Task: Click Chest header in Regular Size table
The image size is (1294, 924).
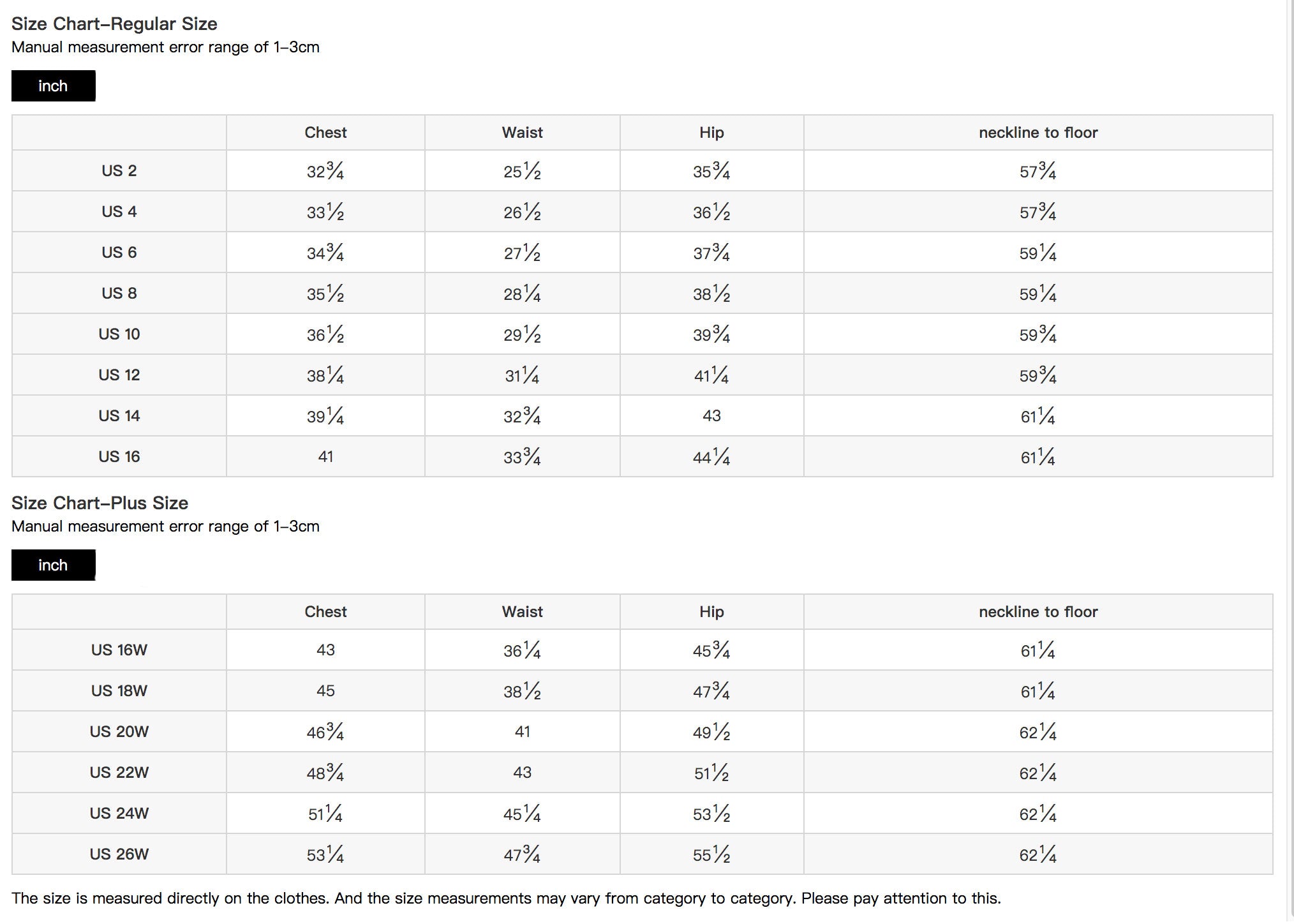Action: point(325,133)
